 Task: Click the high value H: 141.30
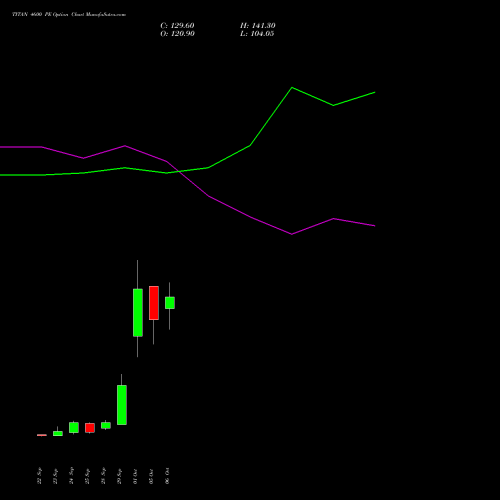coord(258,26)
